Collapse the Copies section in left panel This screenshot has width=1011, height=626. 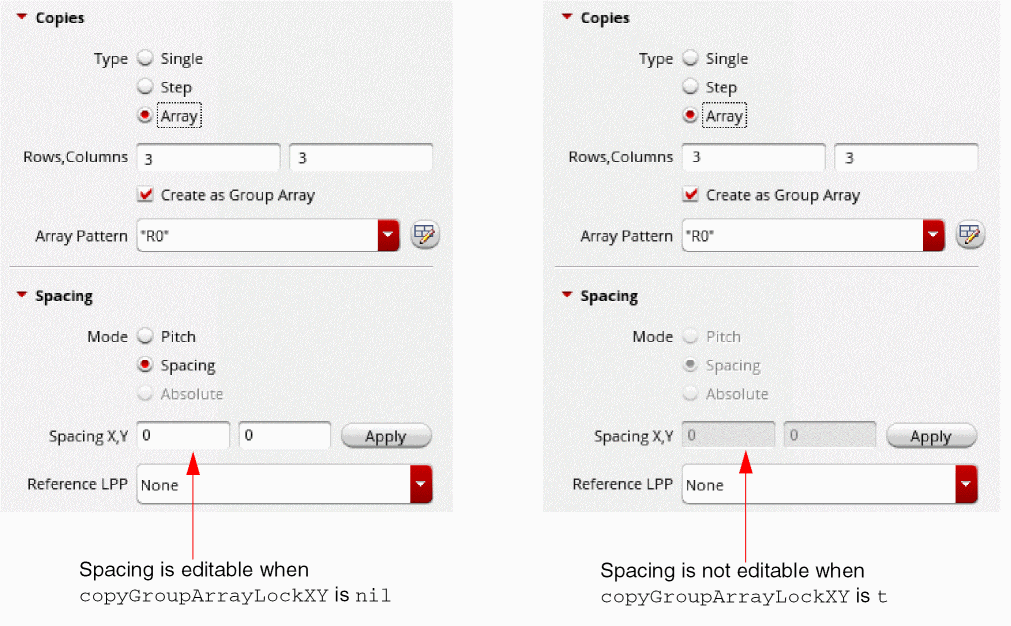point(22,17)
